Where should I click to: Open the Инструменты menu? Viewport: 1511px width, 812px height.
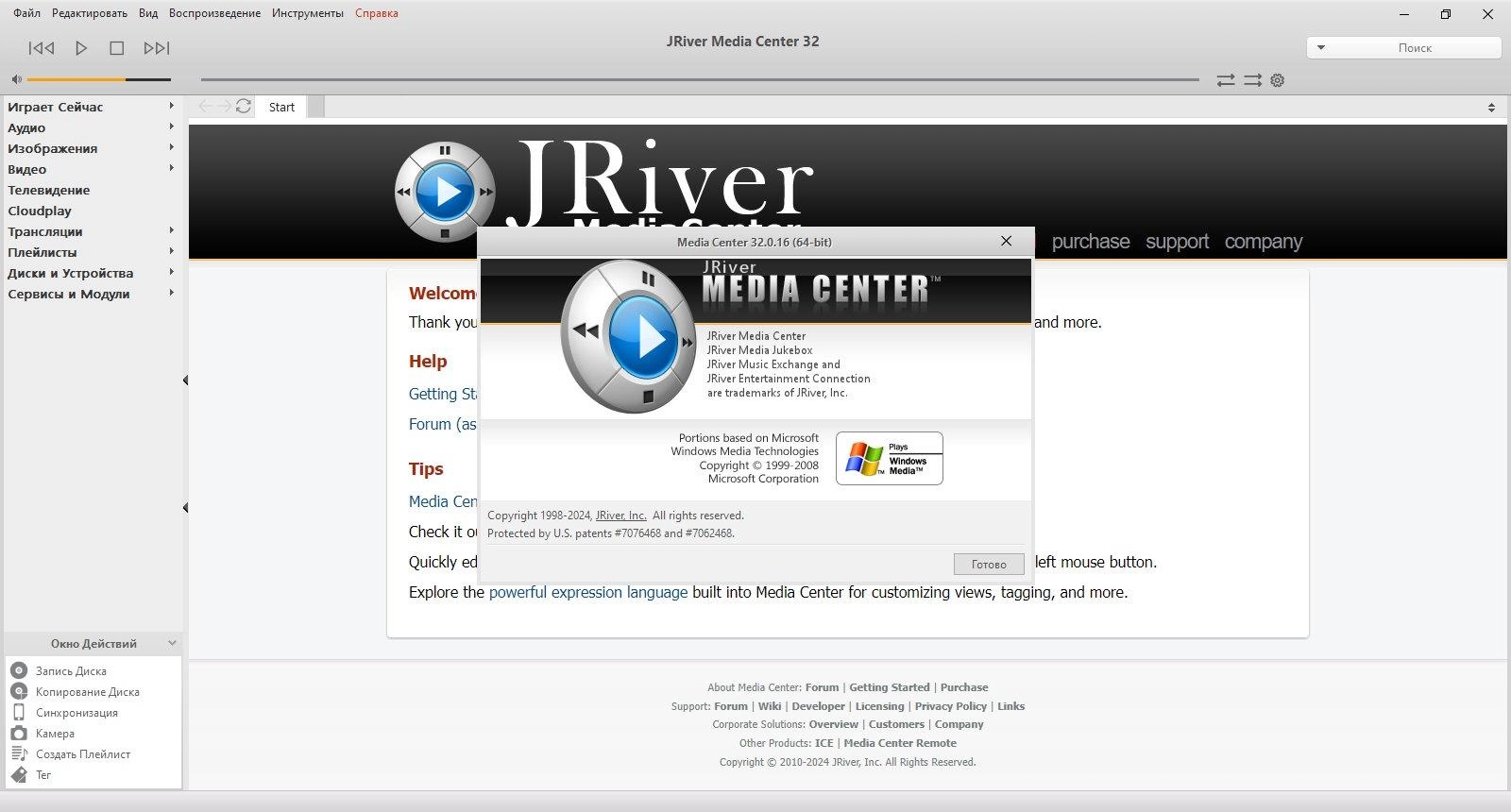pos(308,13)
